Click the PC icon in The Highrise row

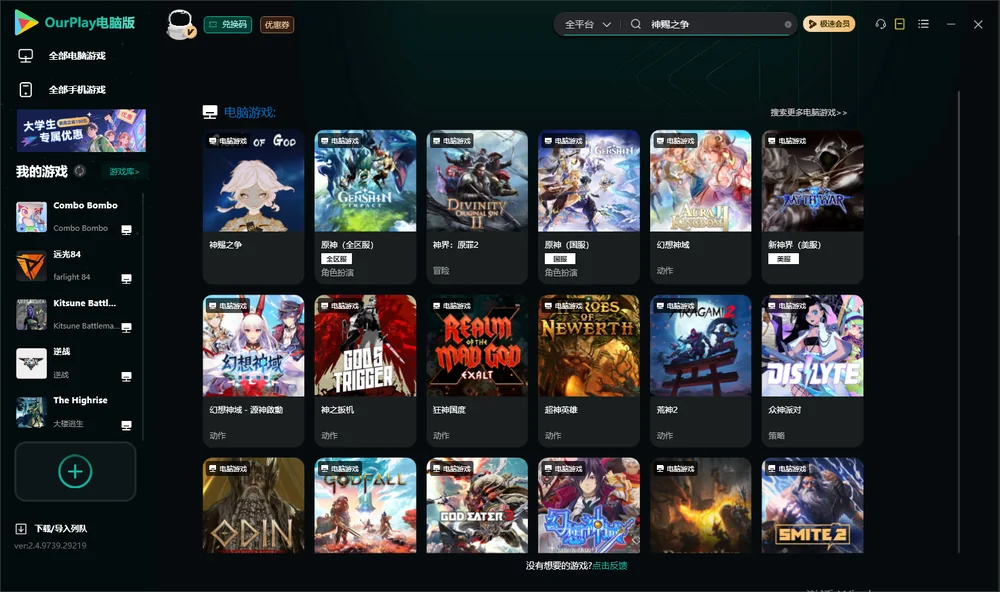click(126, 426)
